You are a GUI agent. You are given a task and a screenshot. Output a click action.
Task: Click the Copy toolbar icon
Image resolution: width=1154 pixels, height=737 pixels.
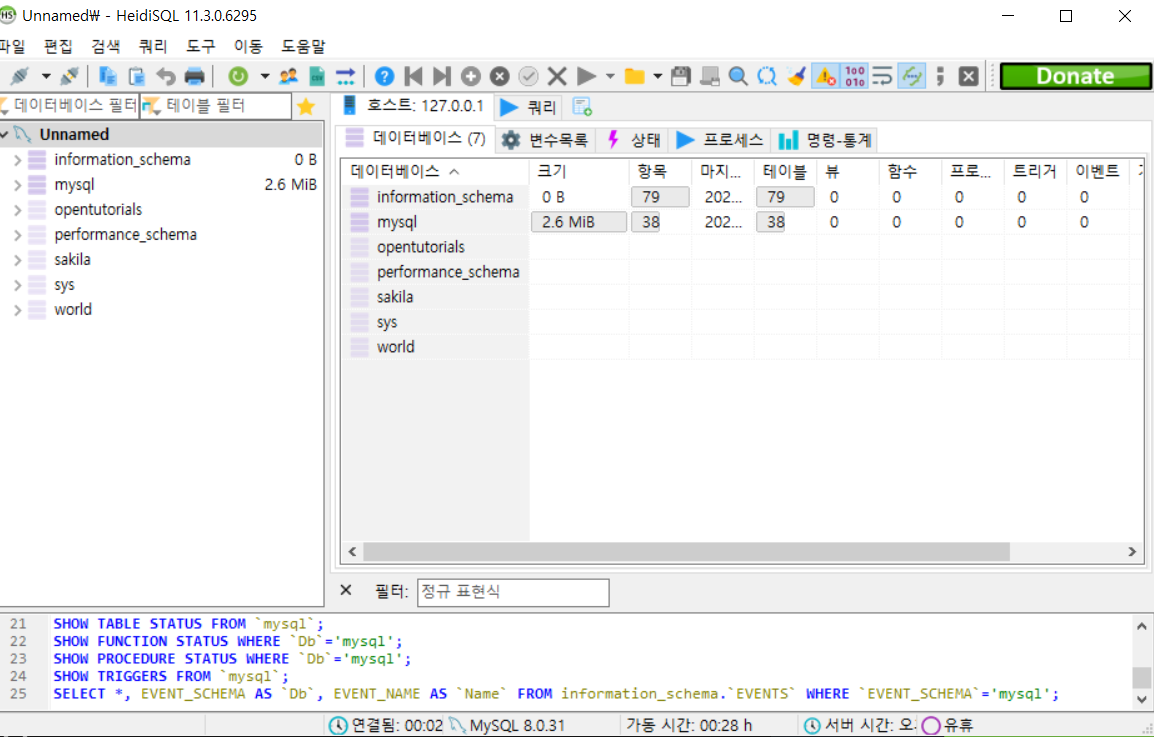(108, 76)
